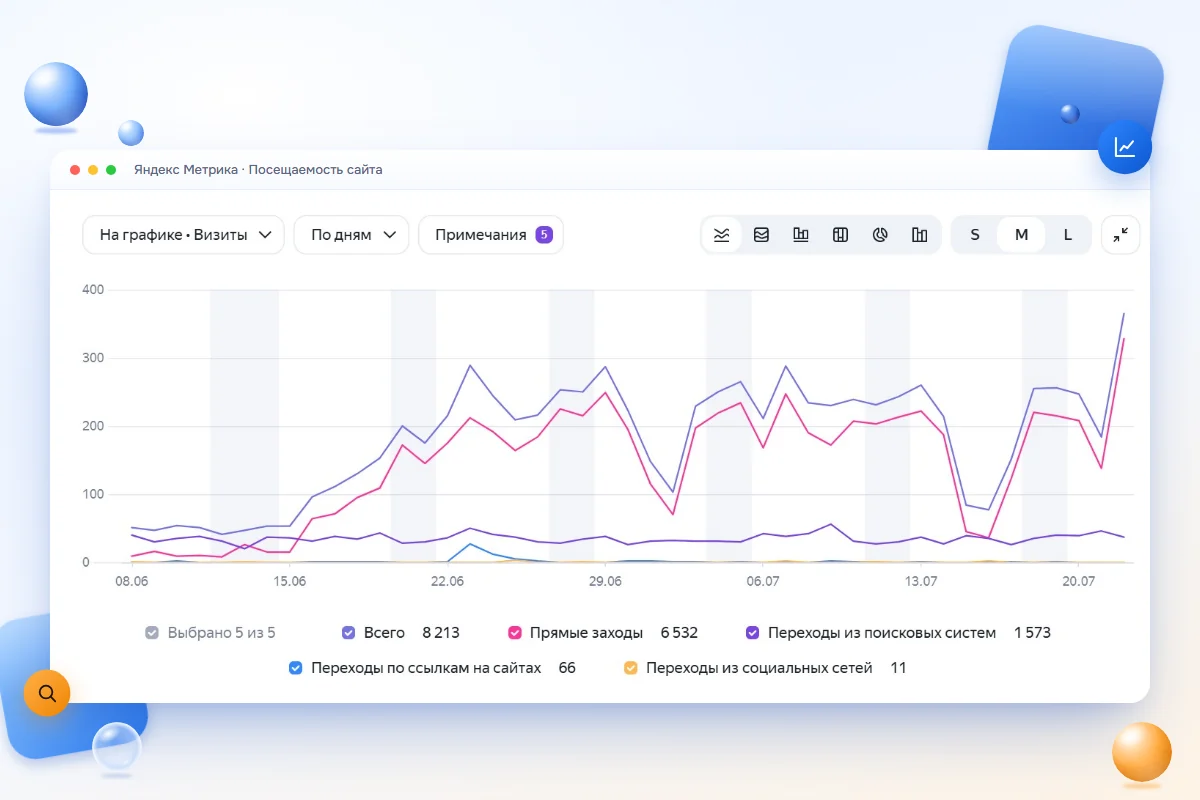Click the blue analytics chart badge icon
Image resolution: width=1200 pixels, height=800 pixels.
pos(1125,147)
